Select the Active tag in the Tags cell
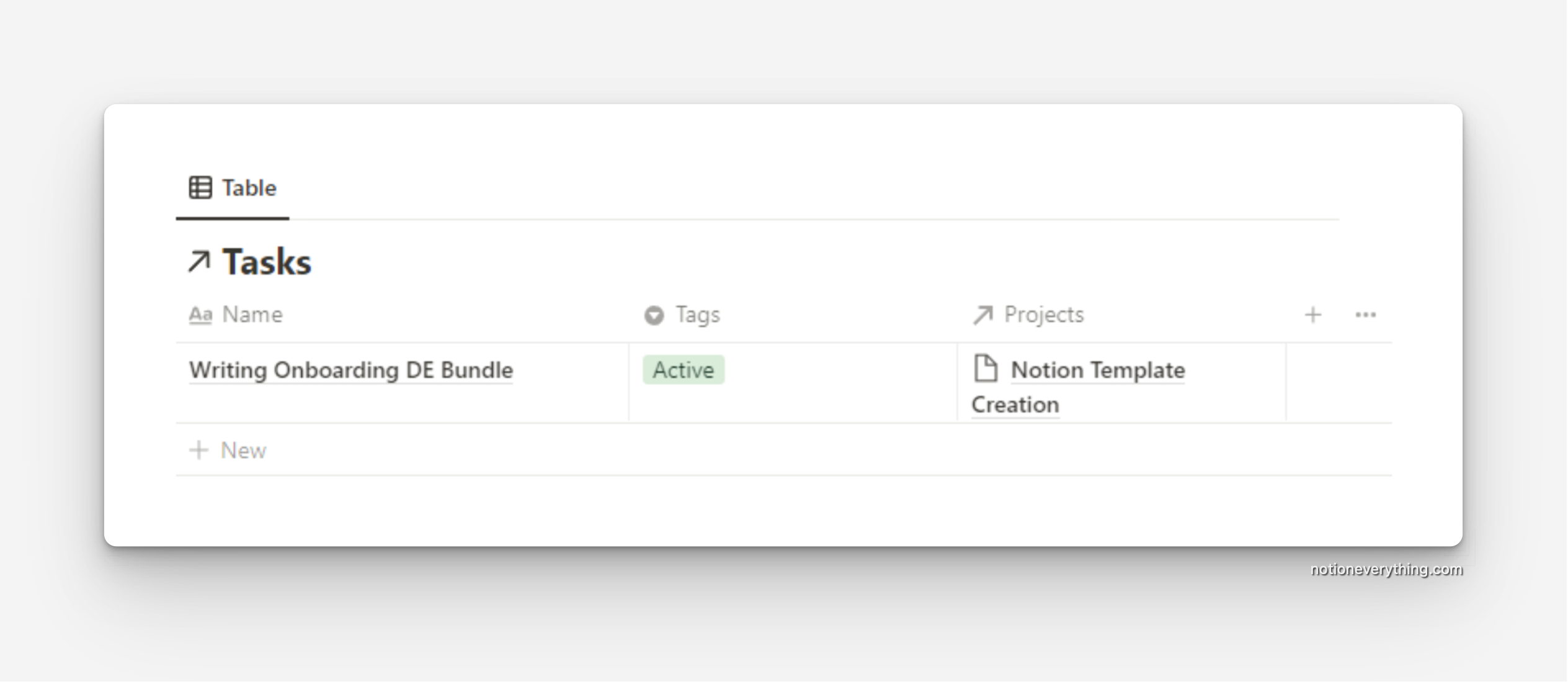Viewport: 1568px width, 682px height. click(x=682, y=370)
